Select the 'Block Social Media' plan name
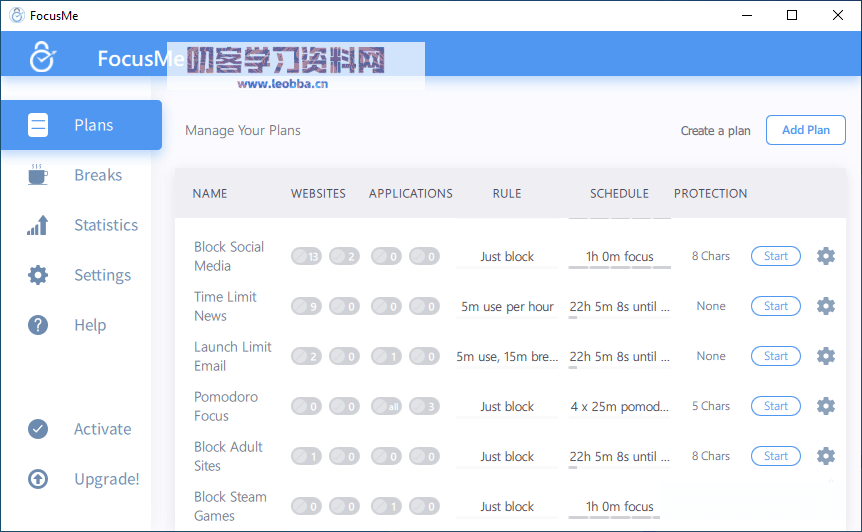The height and width of the screenshot is (532, 862). click(229, 256)
